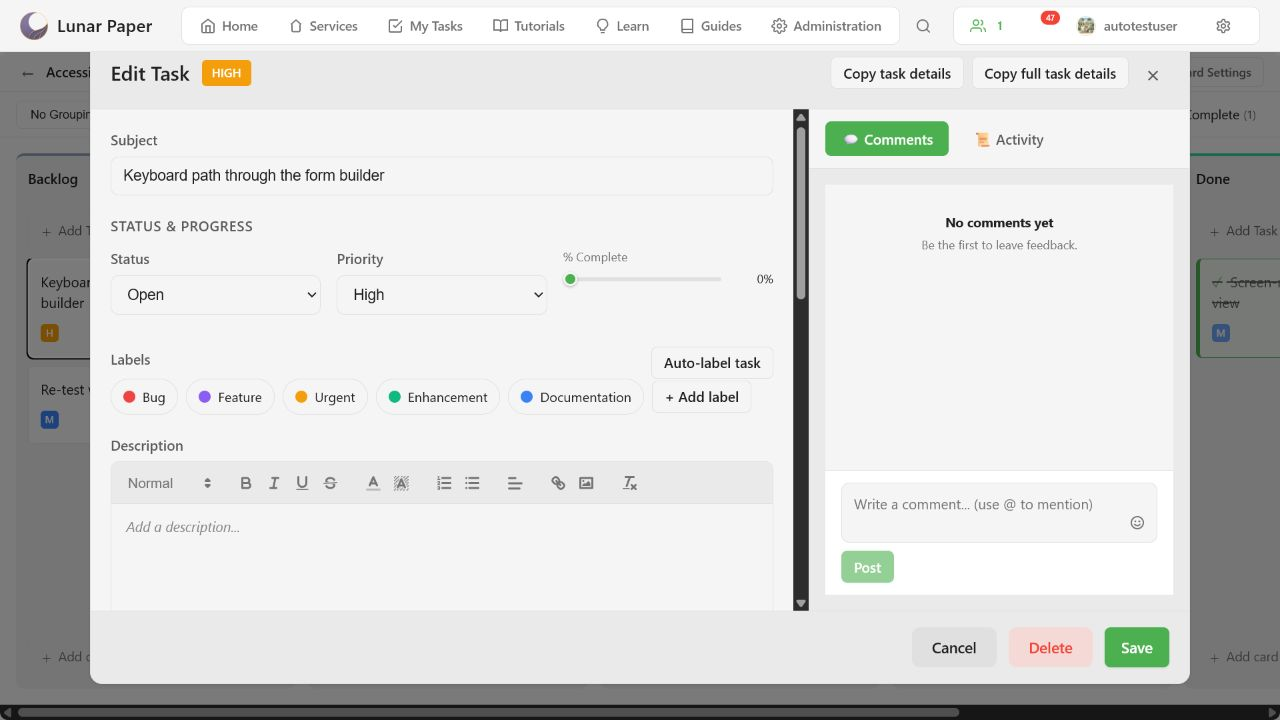Open text alignment options
The width and height of the screenshot is (1280, 720).
(x=515, y=483)
